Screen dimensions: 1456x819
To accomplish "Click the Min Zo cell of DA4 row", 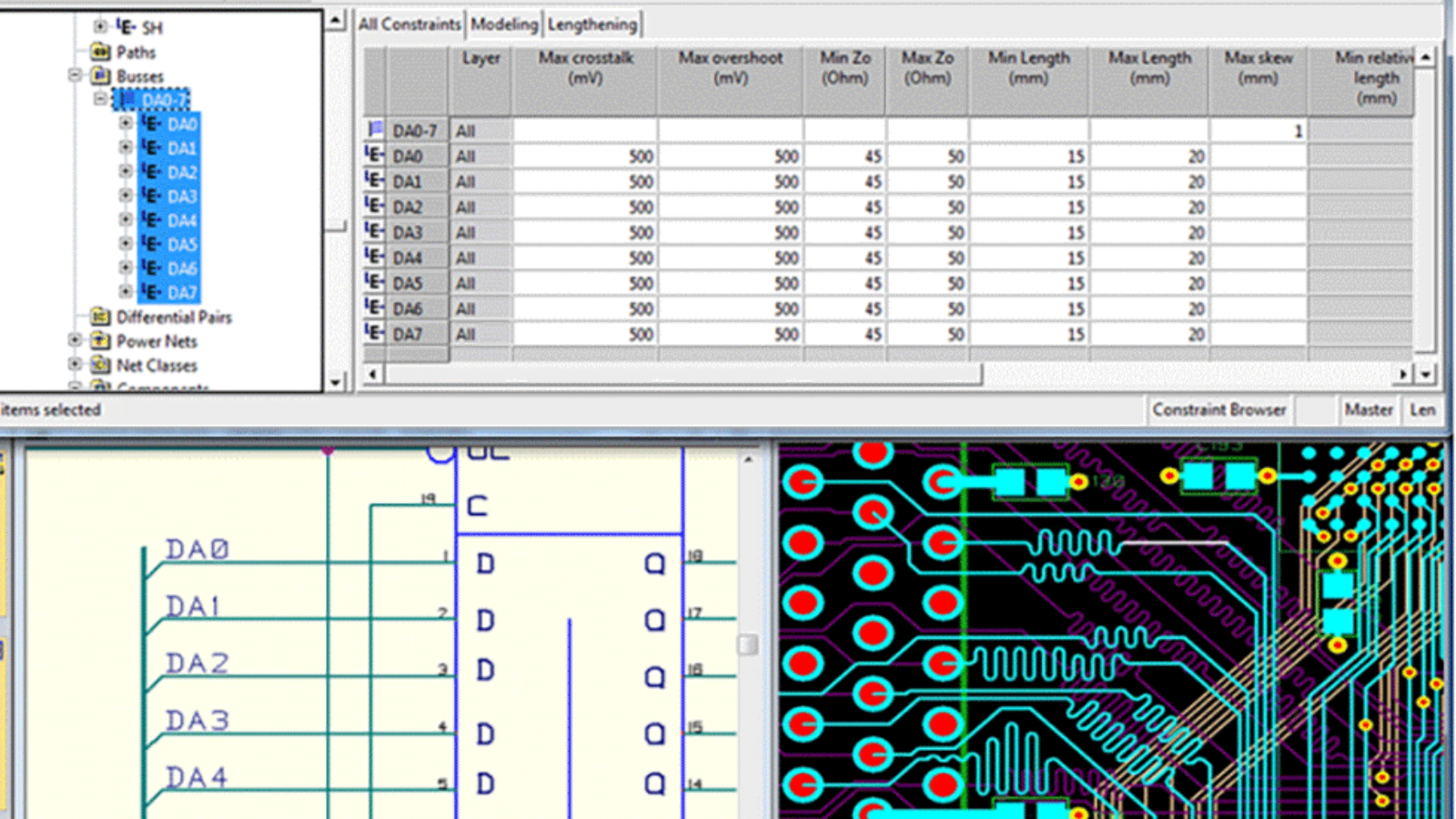I will pos(845,258).
